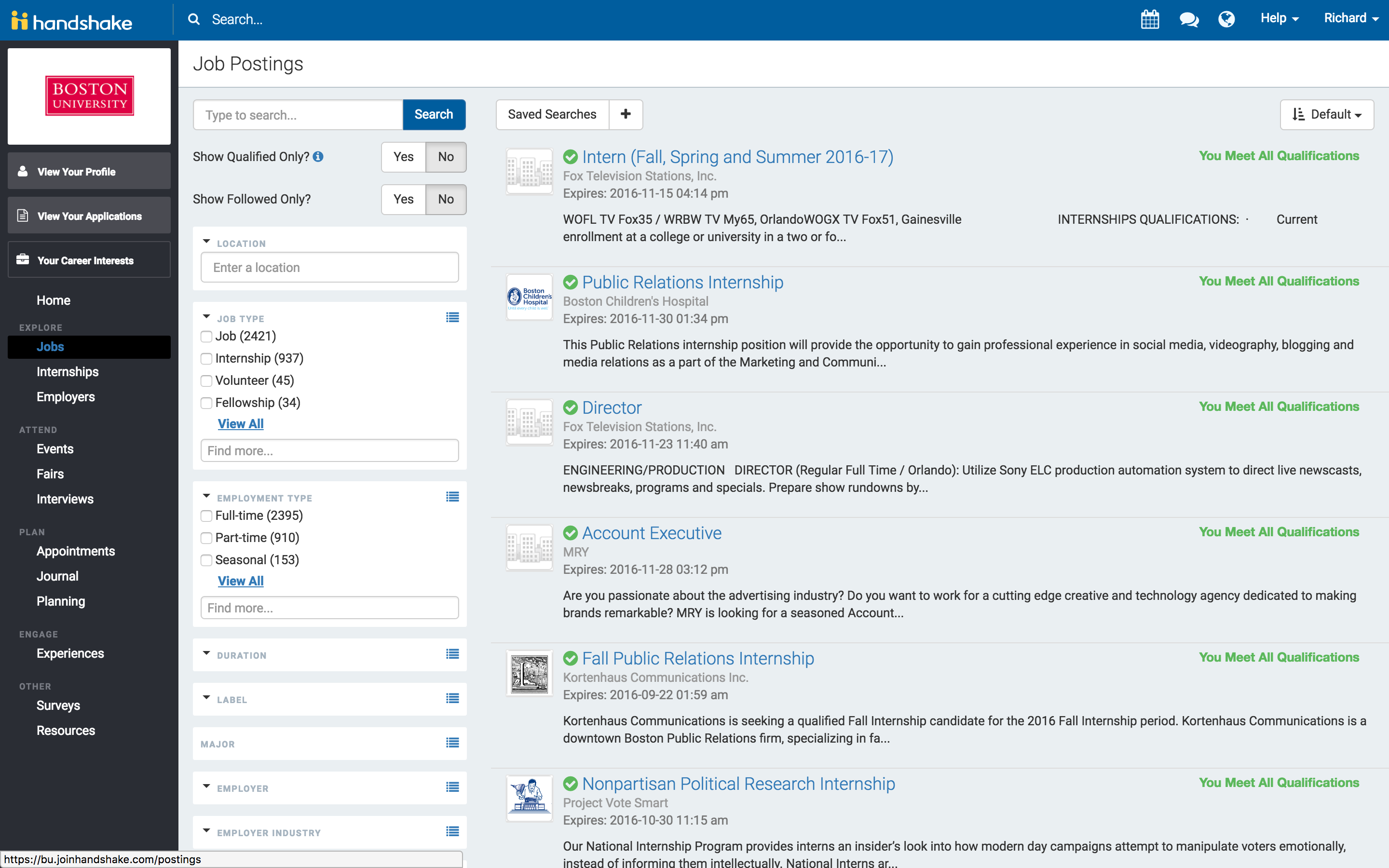Click Fox Television logo beside Intern posting
Viewport: 1389px width, 868px height.
coord(529,172)
